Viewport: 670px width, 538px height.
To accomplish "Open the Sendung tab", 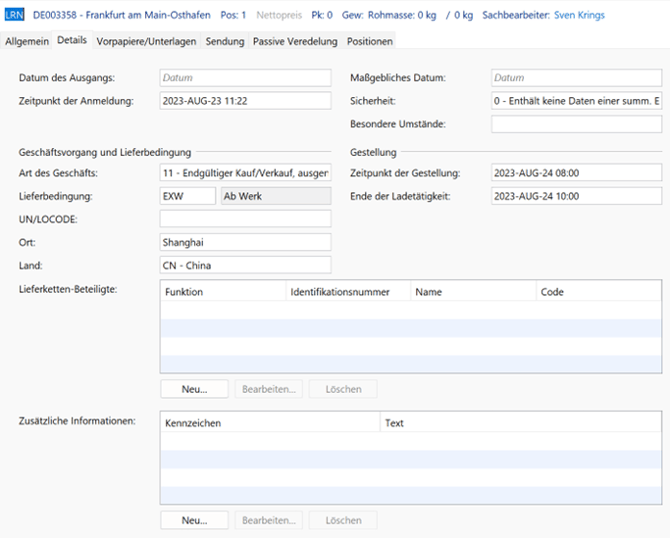I will (x=225, y=41).
